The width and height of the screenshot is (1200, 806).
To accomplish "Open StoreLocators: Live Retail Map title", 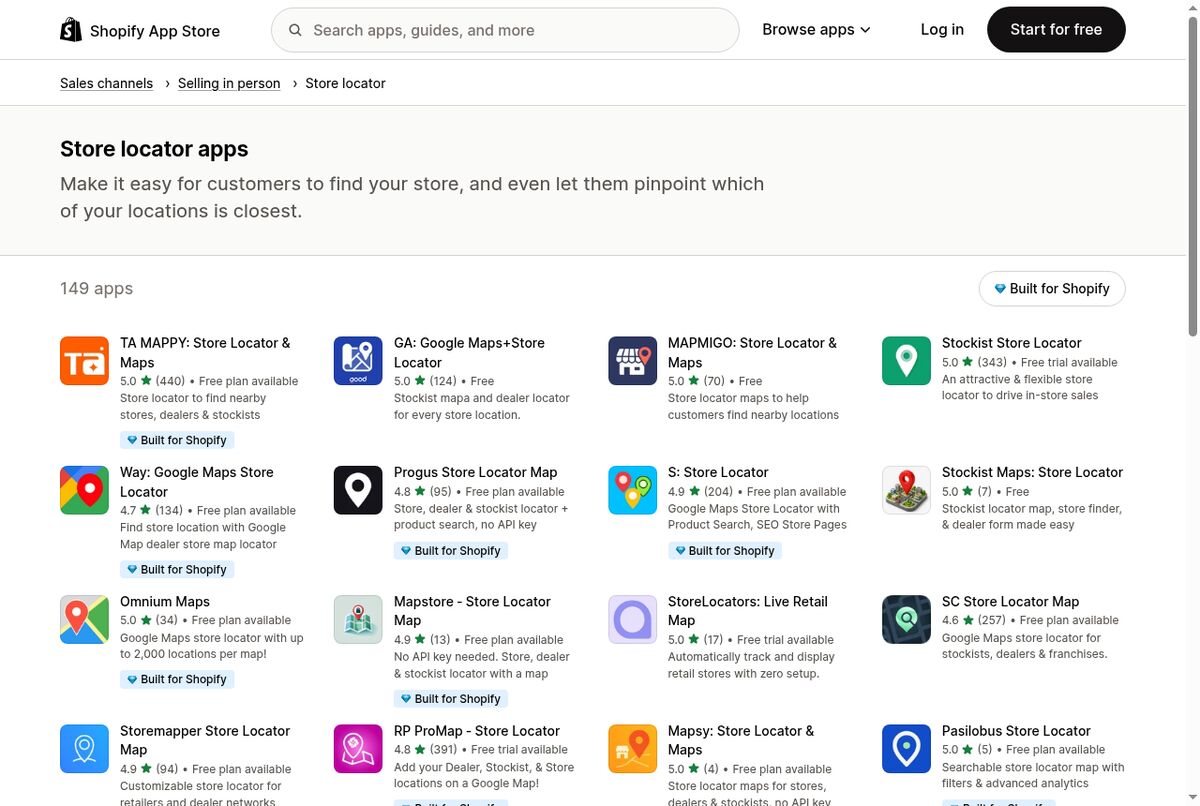I will (x=748, y=611).
